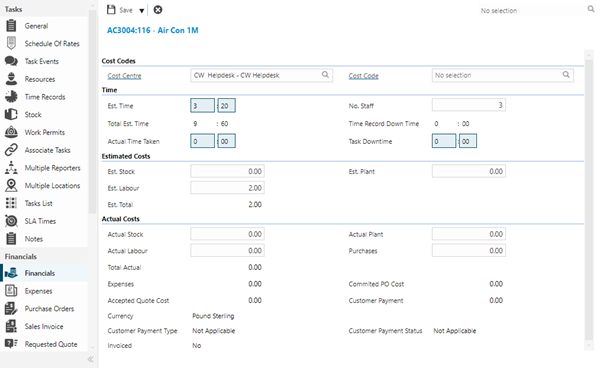Open Work Permits hard hat icon
Viewport: 600px width, 368px height.
(x=11, y=132)
